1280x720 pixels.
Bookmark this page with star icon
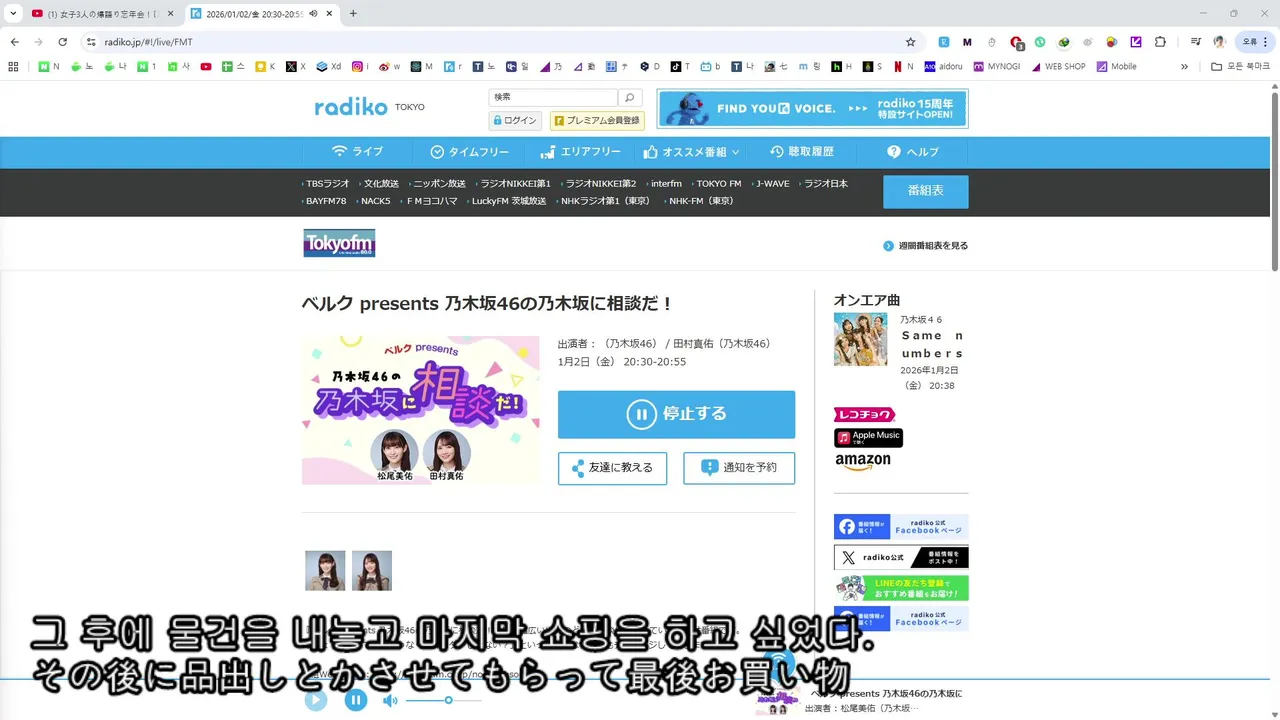(x=910, y=42)
